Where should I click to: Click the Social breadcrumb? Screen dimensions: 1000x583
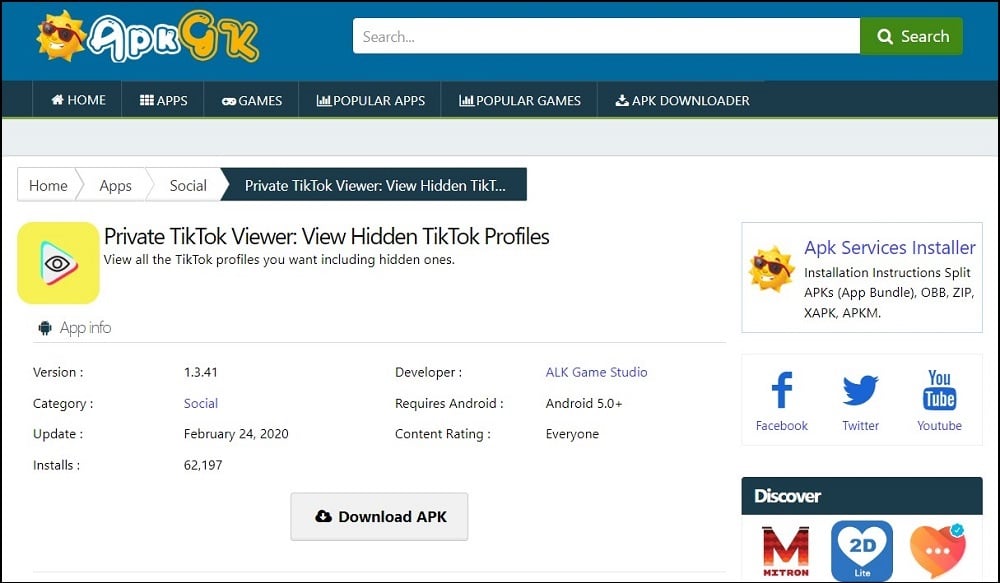pyautogui.click(x=188, y=186)
